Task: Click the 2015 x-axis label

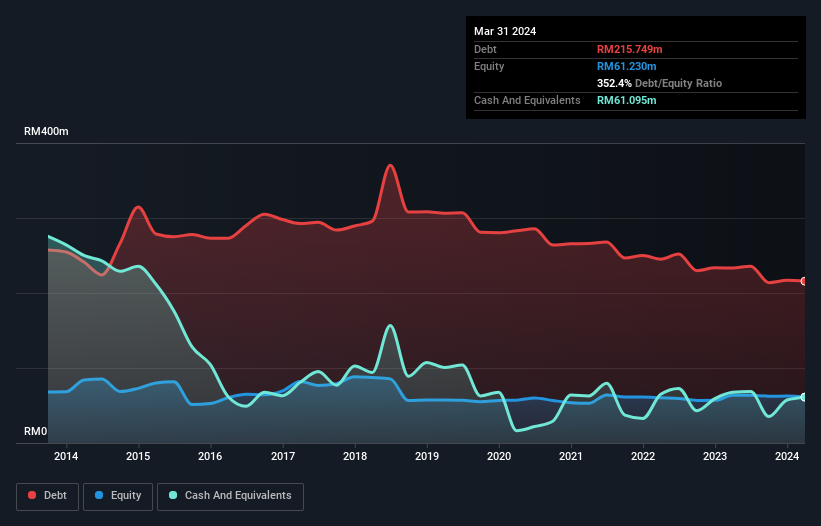Action: (x=138, y=456)
